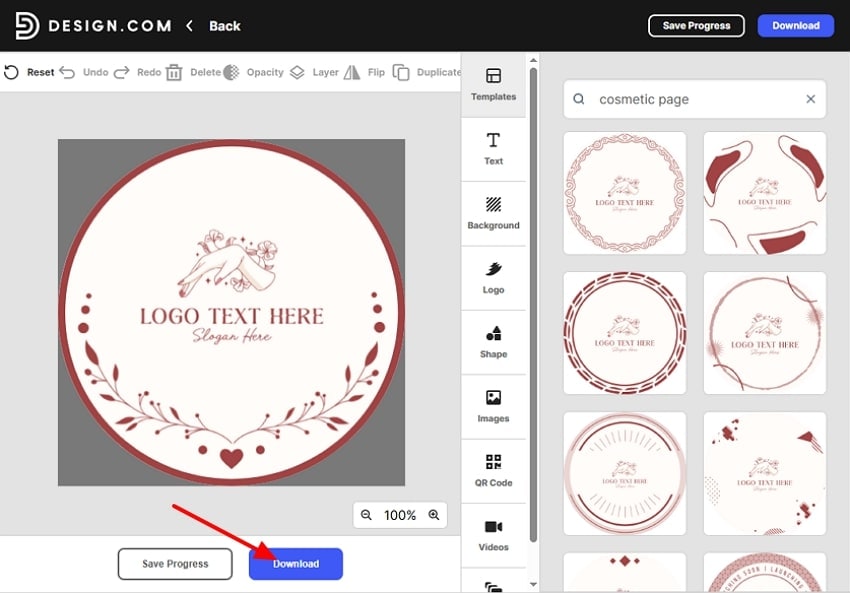Viewport: 850px width, 593px height.
Task: Open the Background panel
Action: 493,214
